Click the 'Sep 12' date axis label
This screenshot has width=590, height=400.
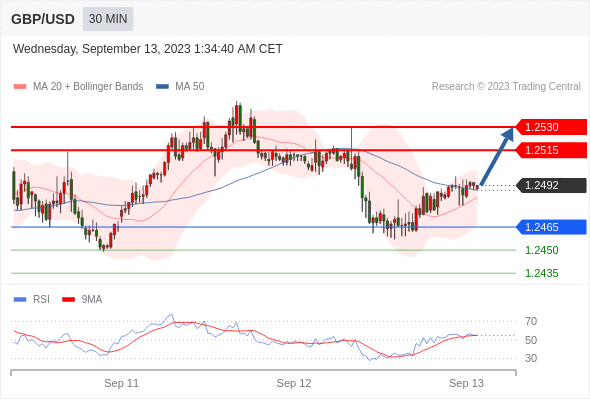(x=294, y=383)
